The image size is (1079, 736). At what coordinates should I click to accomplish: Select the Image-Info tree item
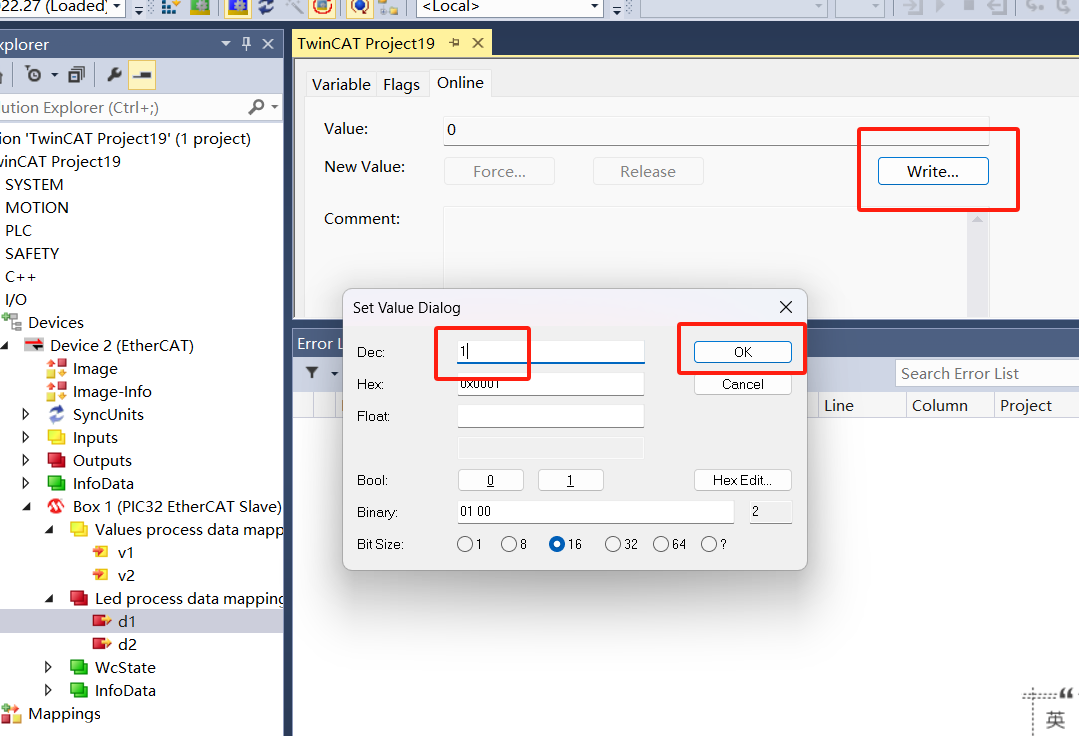(112, 391)
